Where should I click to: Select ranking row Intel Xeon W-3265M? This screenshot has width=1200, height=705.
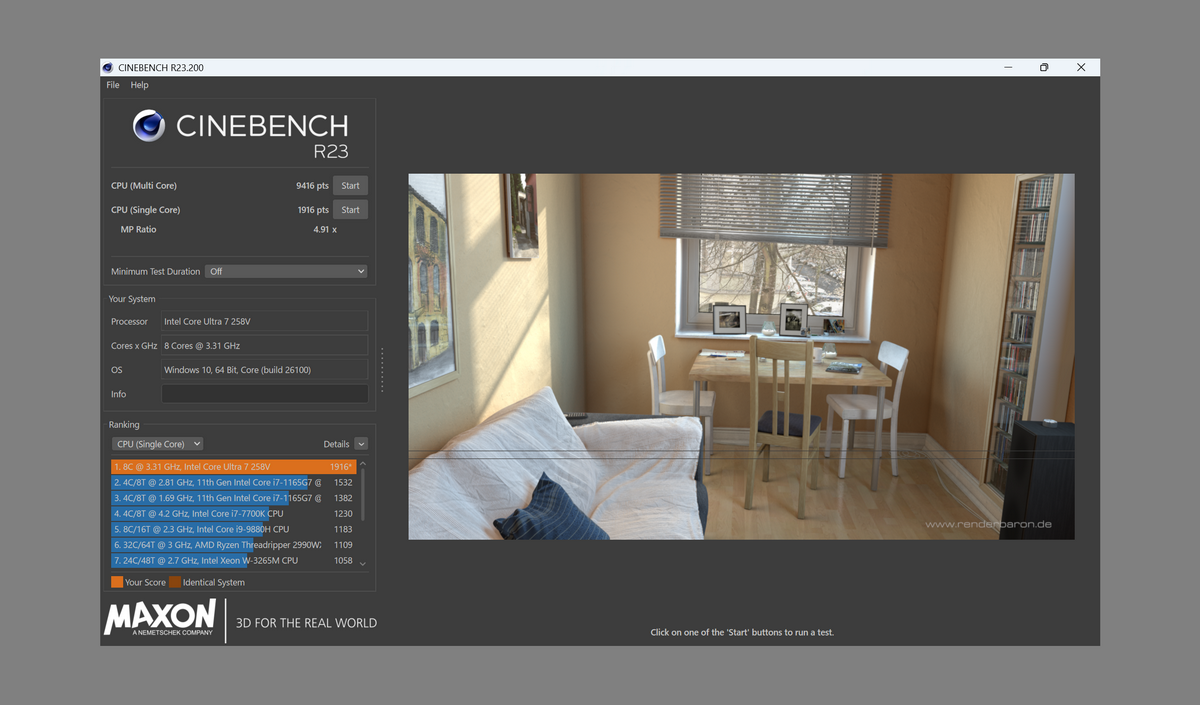(x=233, y=561)
